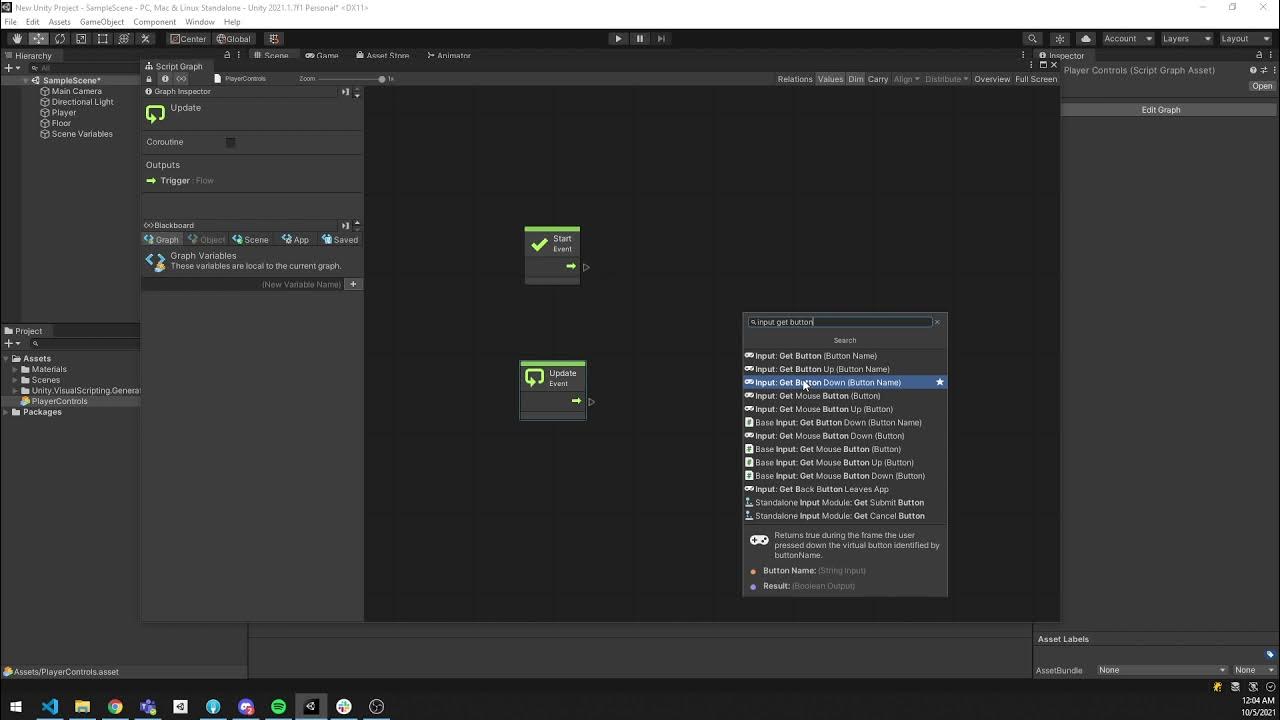The height and width of the screenshot is (720, 1280).
Task: Open the Distribute dropdown
Action: pyautogui.click(x=946, y=79)
